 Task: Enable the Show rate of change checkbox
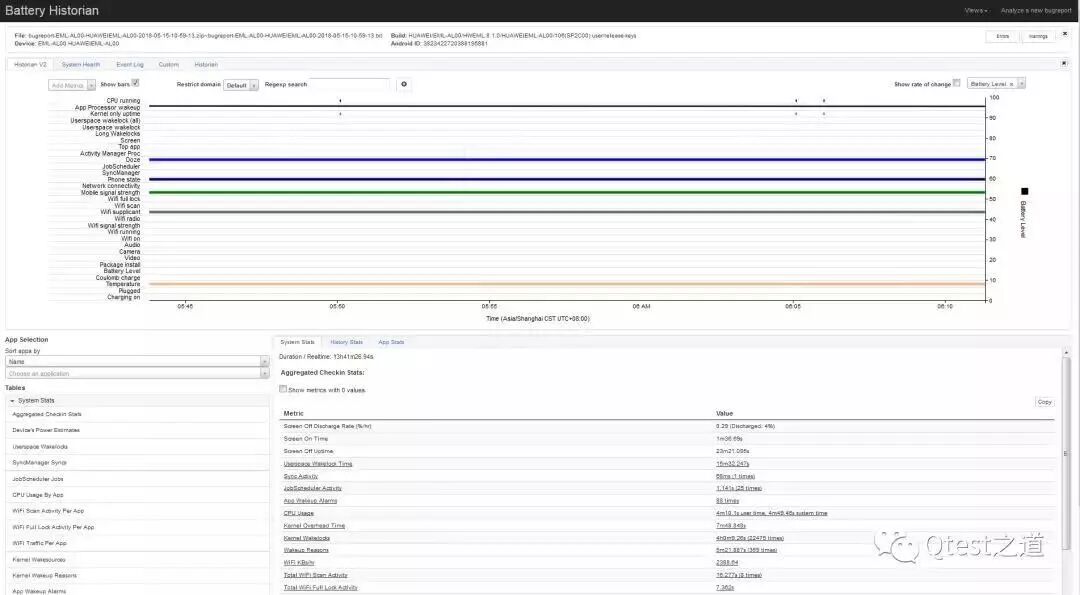point(957,83)
